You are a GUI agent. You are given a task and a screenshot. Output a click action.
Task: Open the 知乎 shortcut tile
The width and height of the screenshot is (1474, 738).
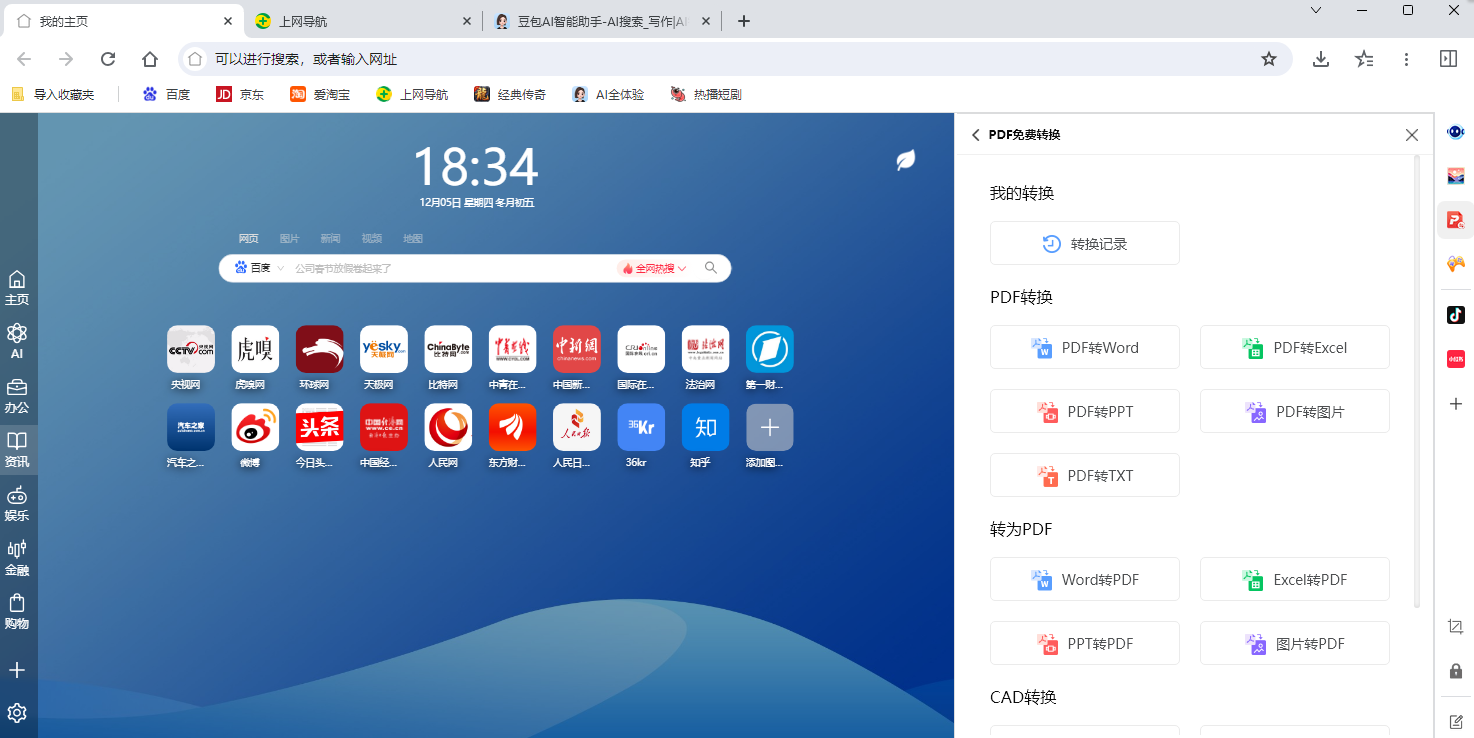706,427
